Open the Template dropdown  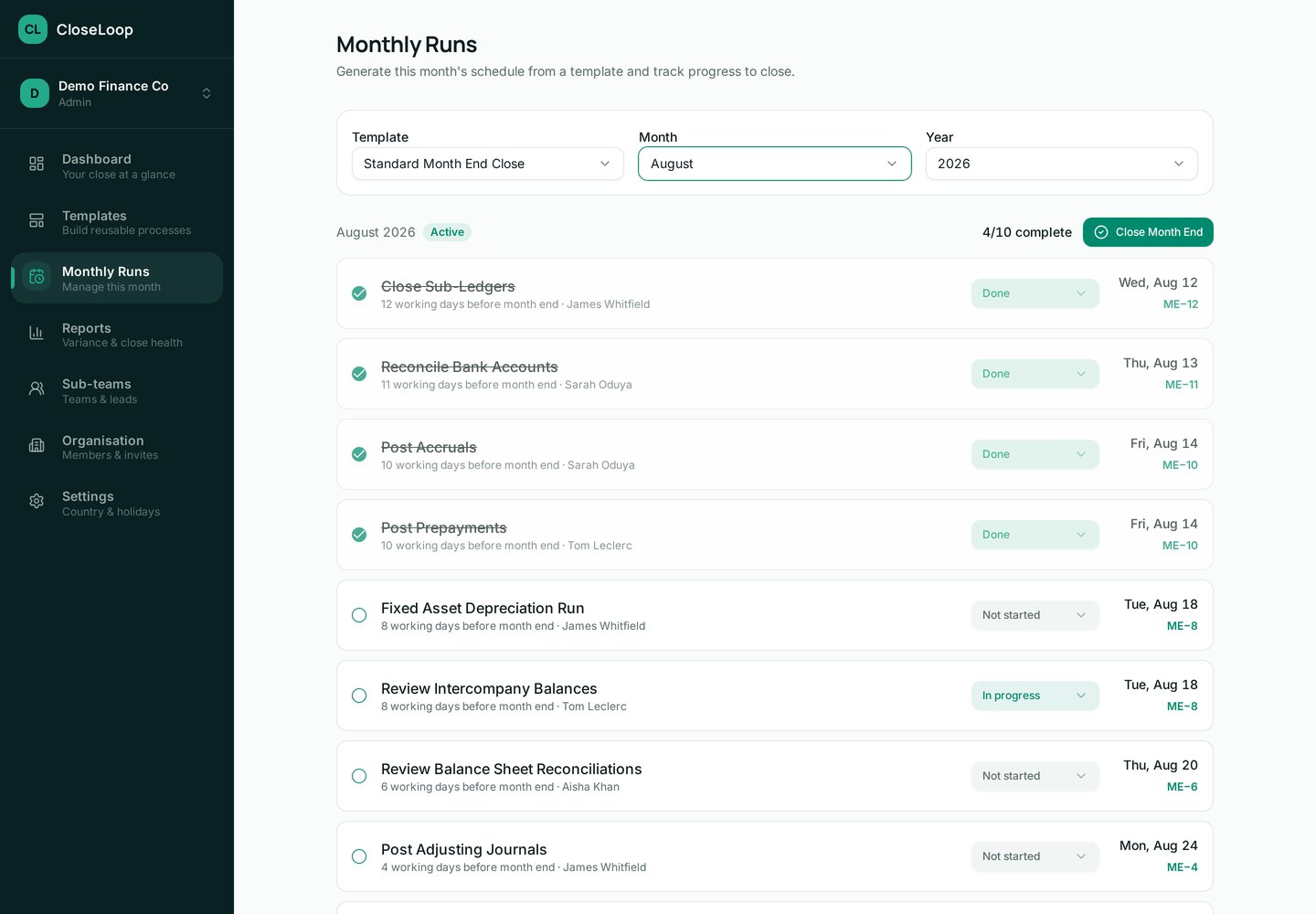pyautogui.click(x=488, y=164)
